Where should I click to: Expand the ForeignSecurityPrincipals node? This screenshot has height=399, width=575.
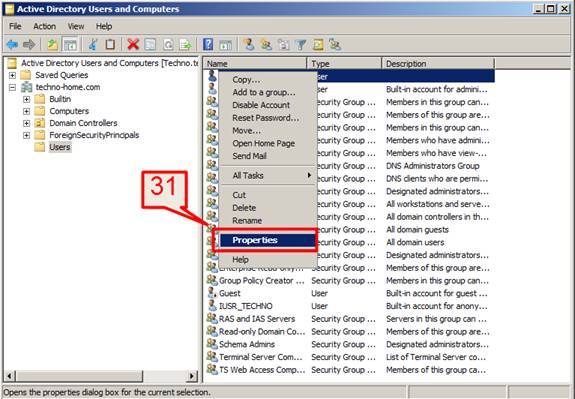click(26, 135)
